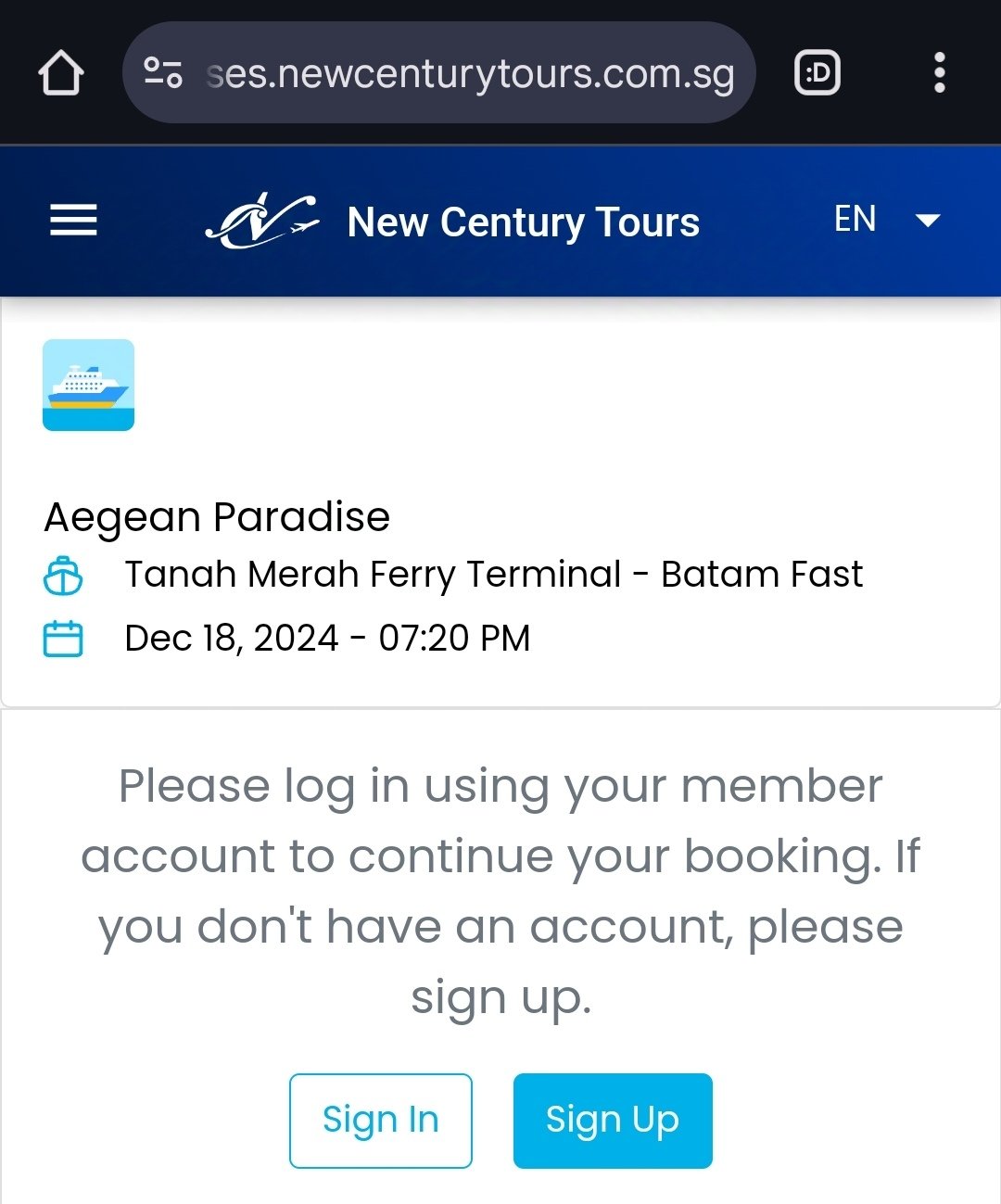Click the cruise ship thumbnail image
This screenshot has width=1001, height=1204.
coord(89,385)
